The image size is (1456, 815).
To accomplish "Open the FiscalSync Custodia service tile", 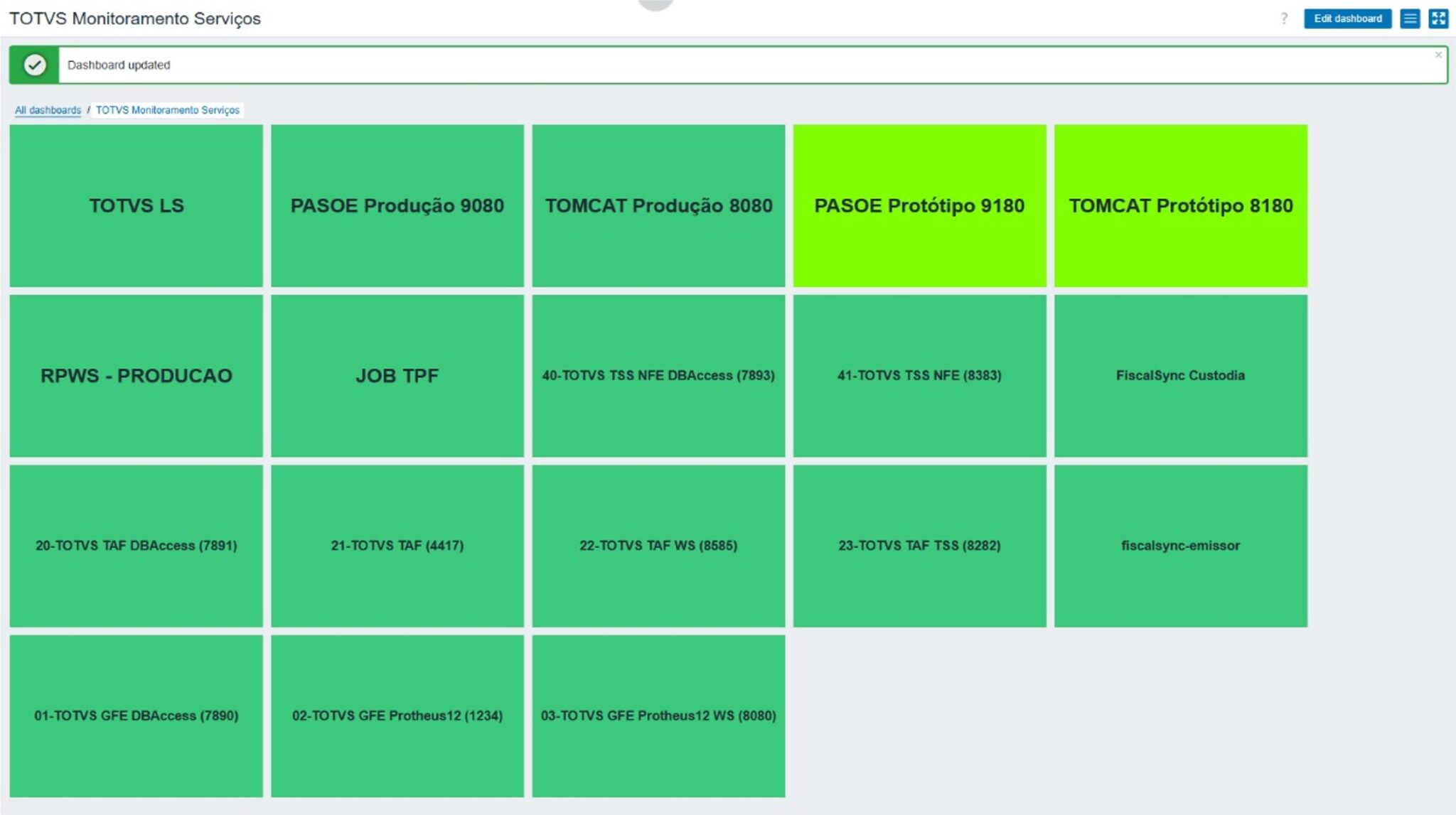I will (1180, 376).
